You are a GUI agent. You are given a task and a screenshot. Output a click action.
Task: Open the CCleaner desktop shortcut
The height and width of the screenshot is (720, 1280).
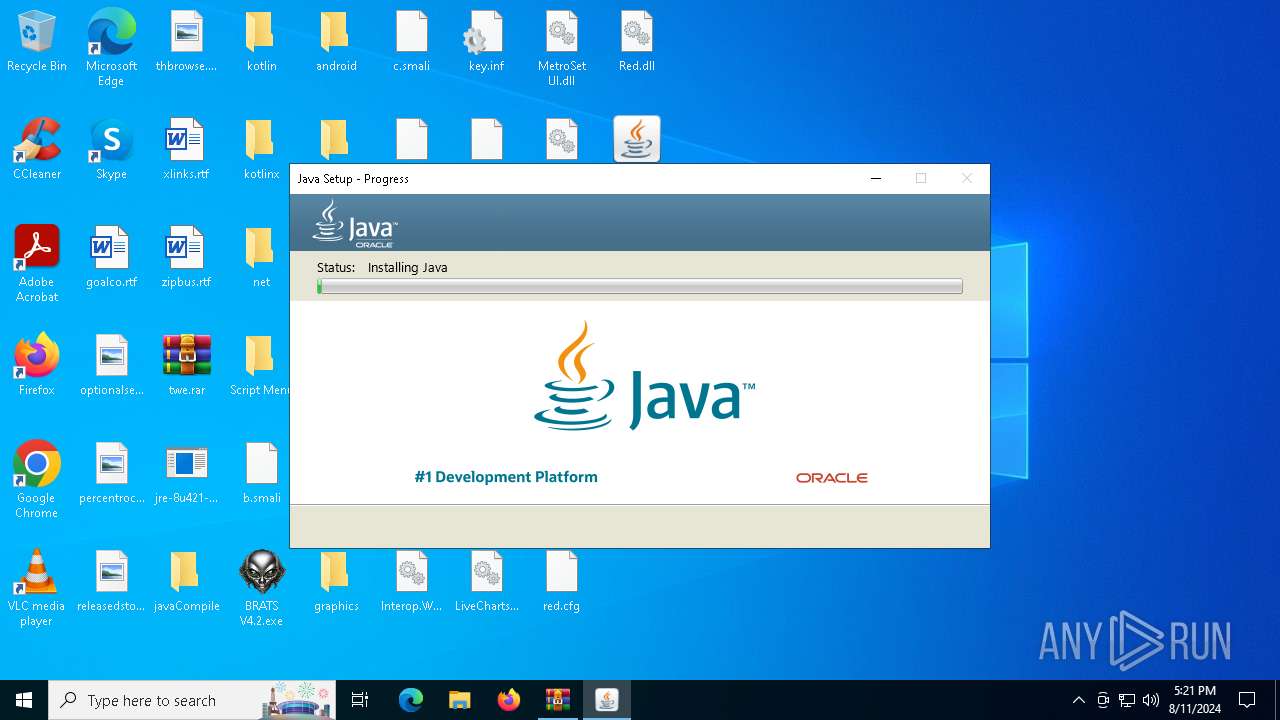tap(37, 150)
